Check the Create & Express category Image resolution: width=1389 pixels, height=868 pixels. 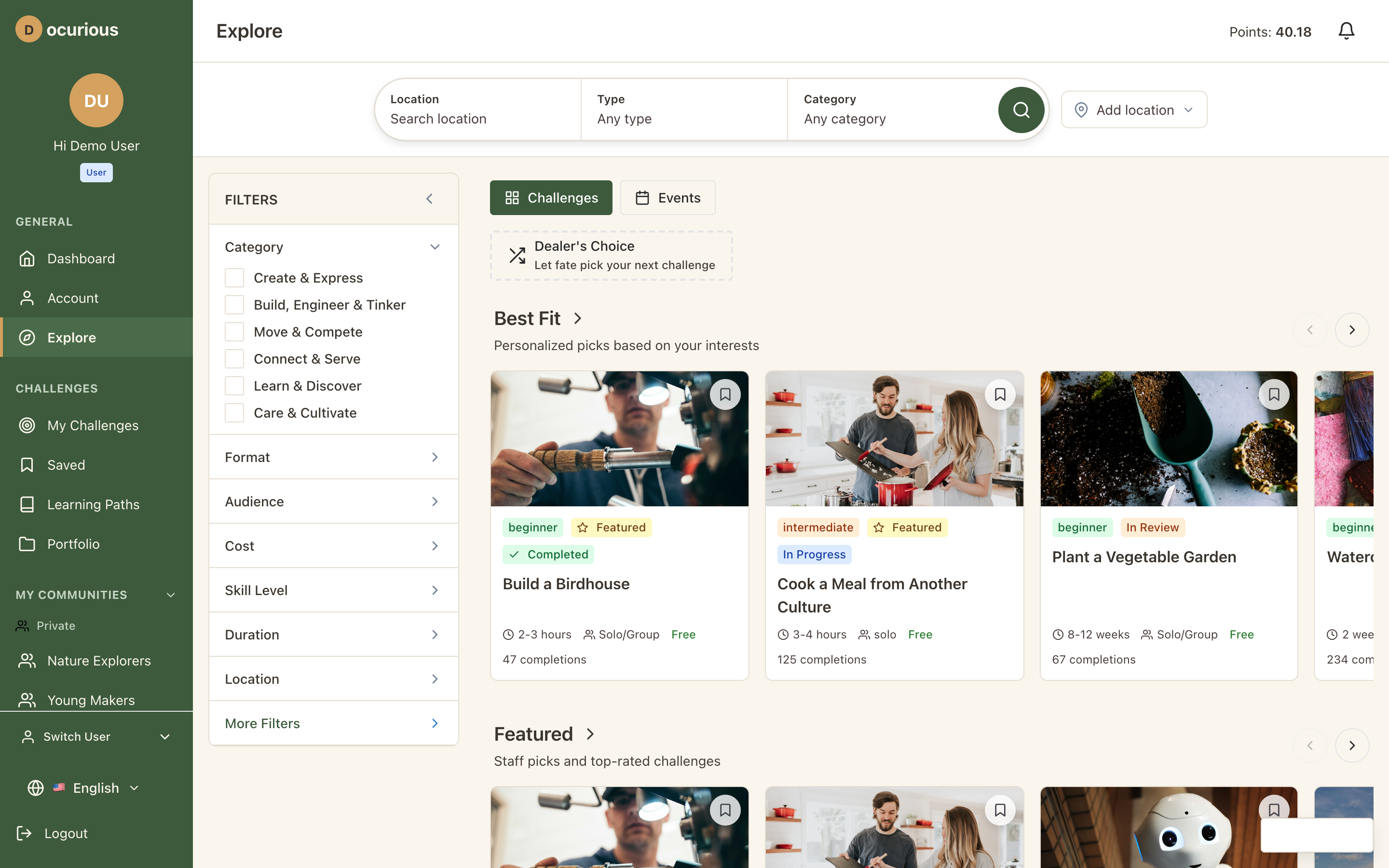(234, 278)
